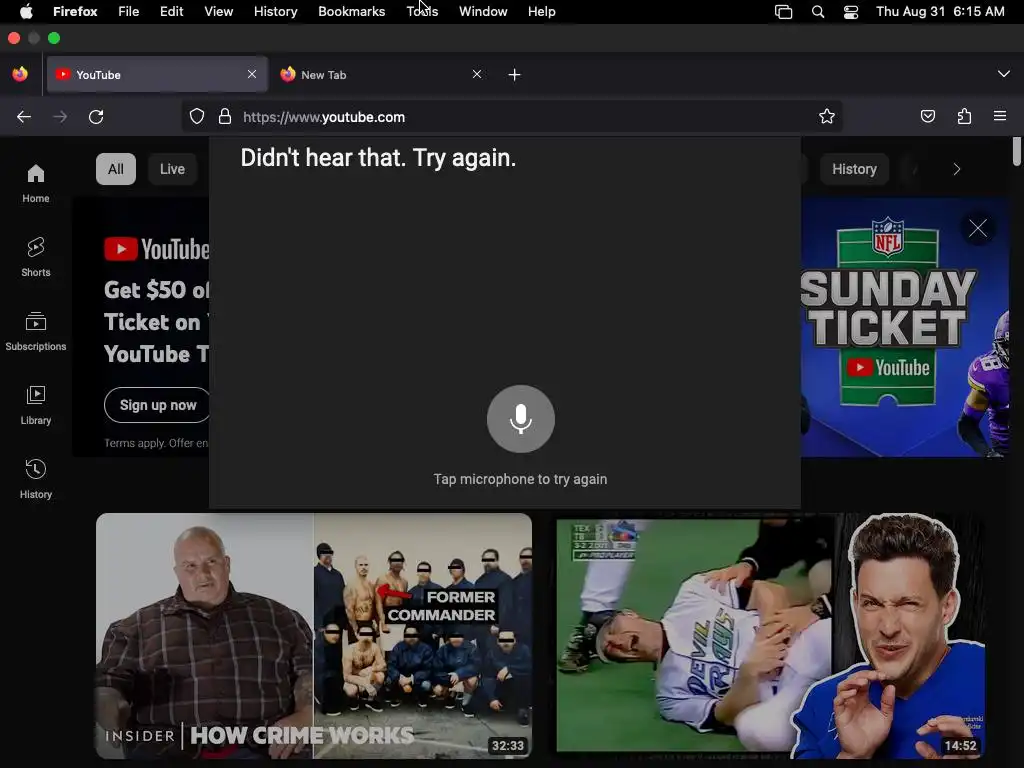Select the History filter chip

[854, 169]
